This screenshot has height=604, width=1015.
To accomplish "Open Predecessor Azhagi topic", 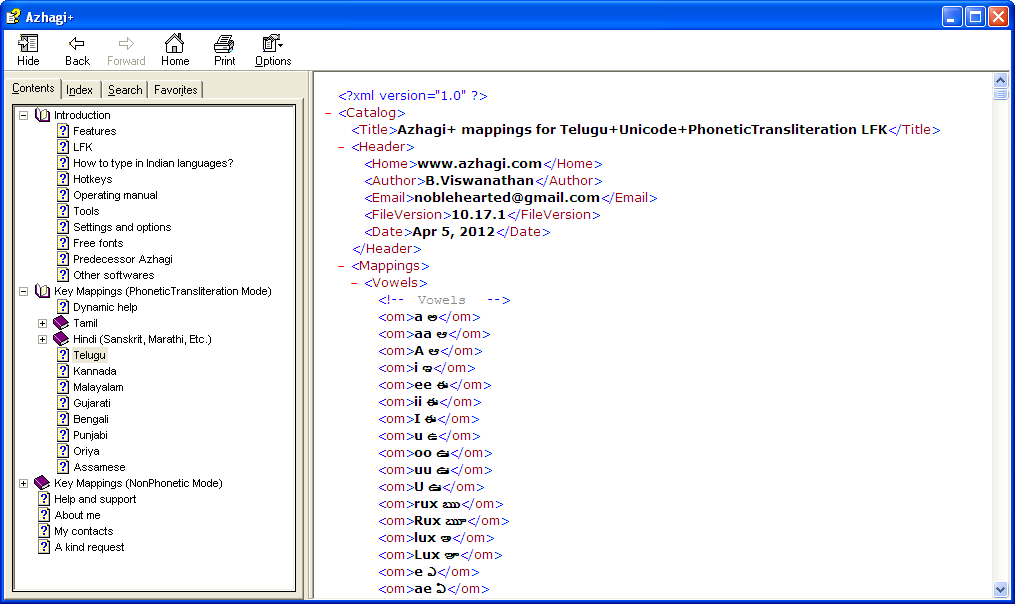I will click(x=122, y=259).
